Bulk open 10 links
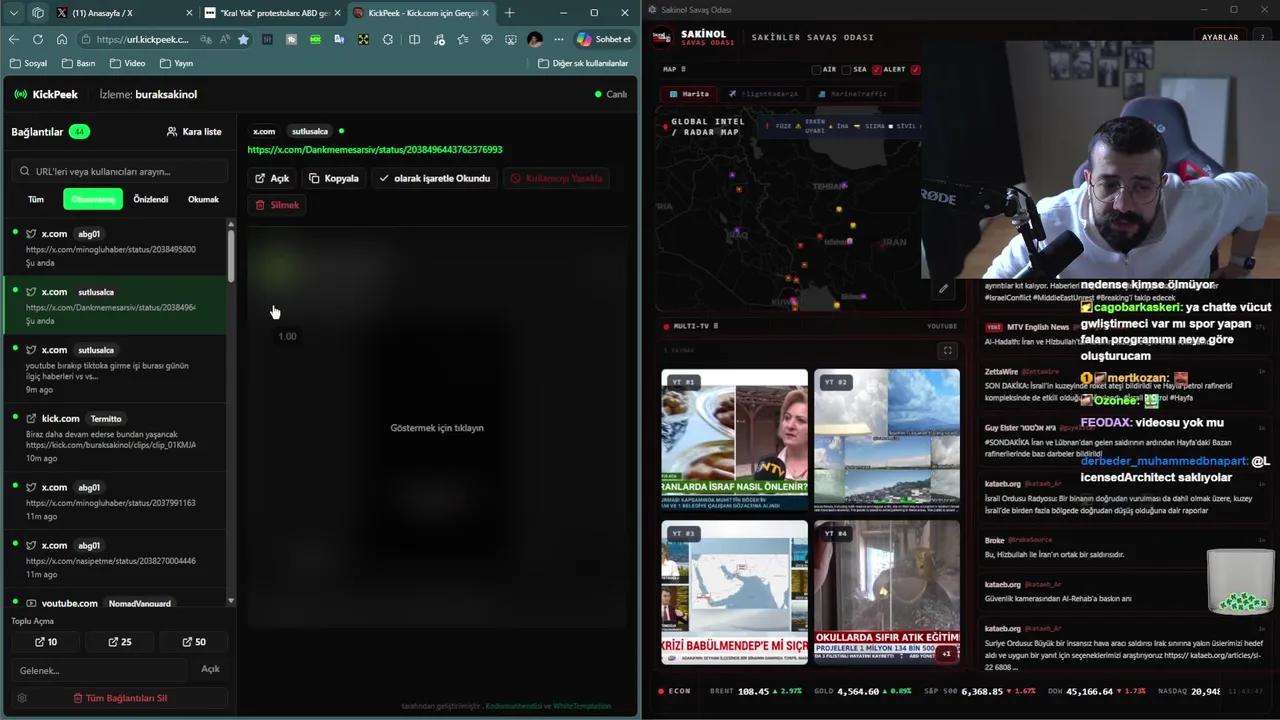 click(x=46, y=642)
